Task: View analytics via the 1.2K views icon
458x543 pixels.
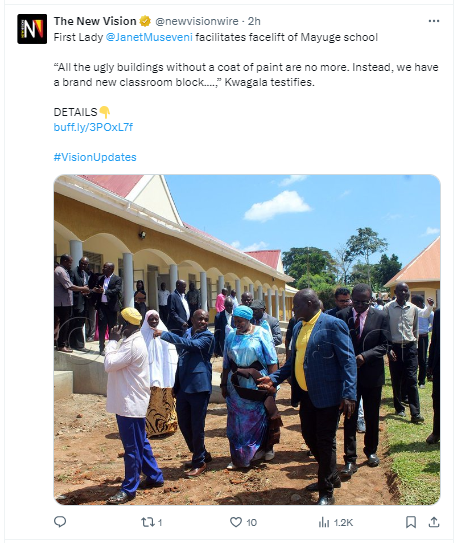Action: click(x=323, y=522)
